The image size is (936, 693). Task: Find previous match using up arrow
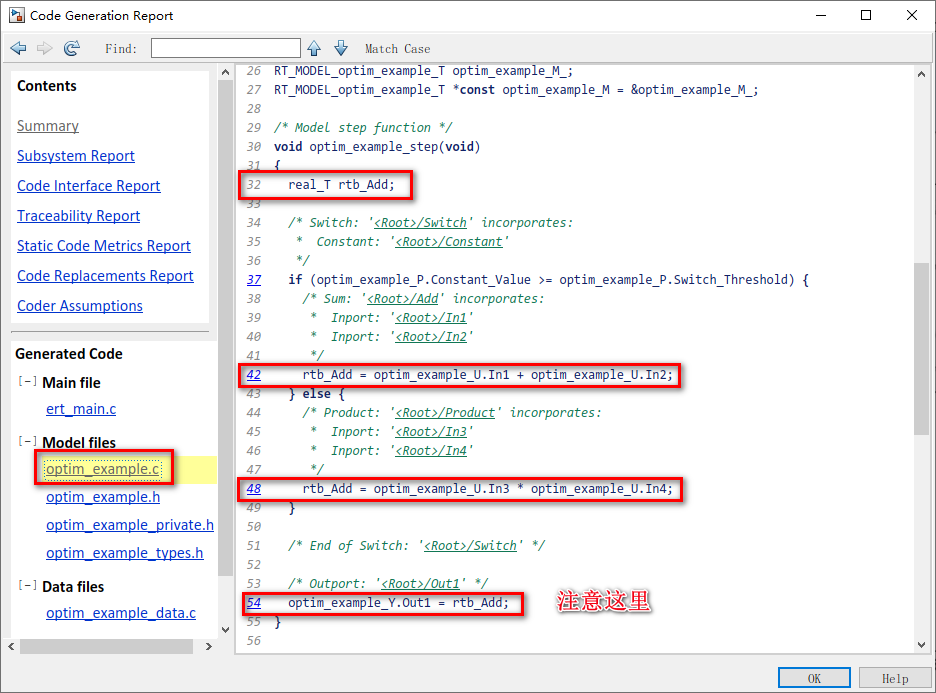click(314, 48)
